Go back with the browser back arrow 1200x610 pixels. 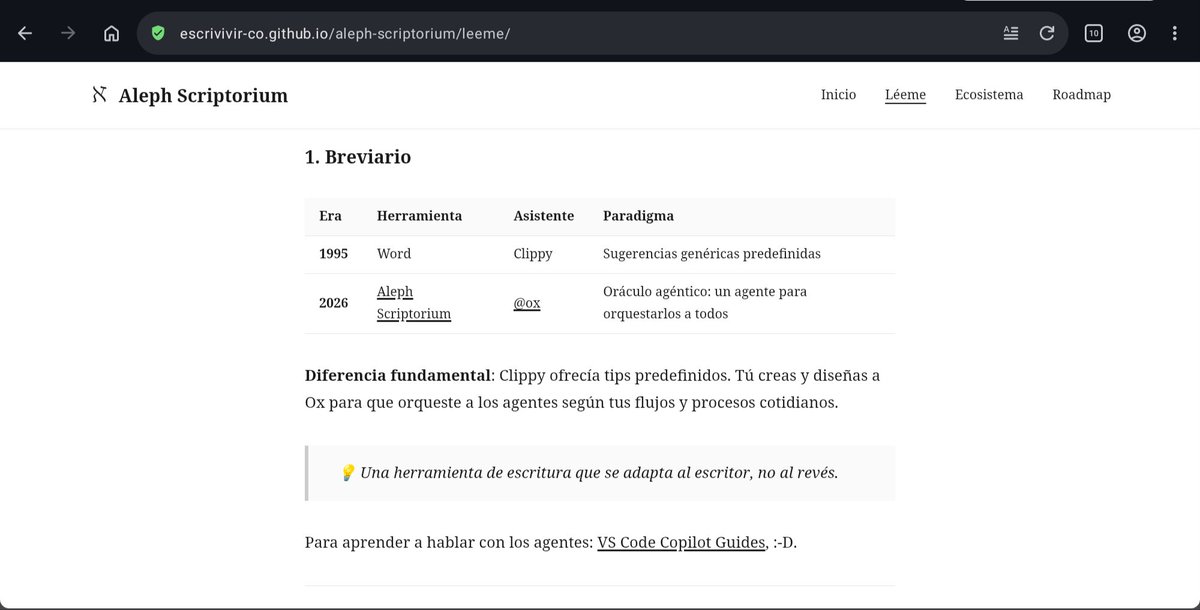tap(25, 33)
